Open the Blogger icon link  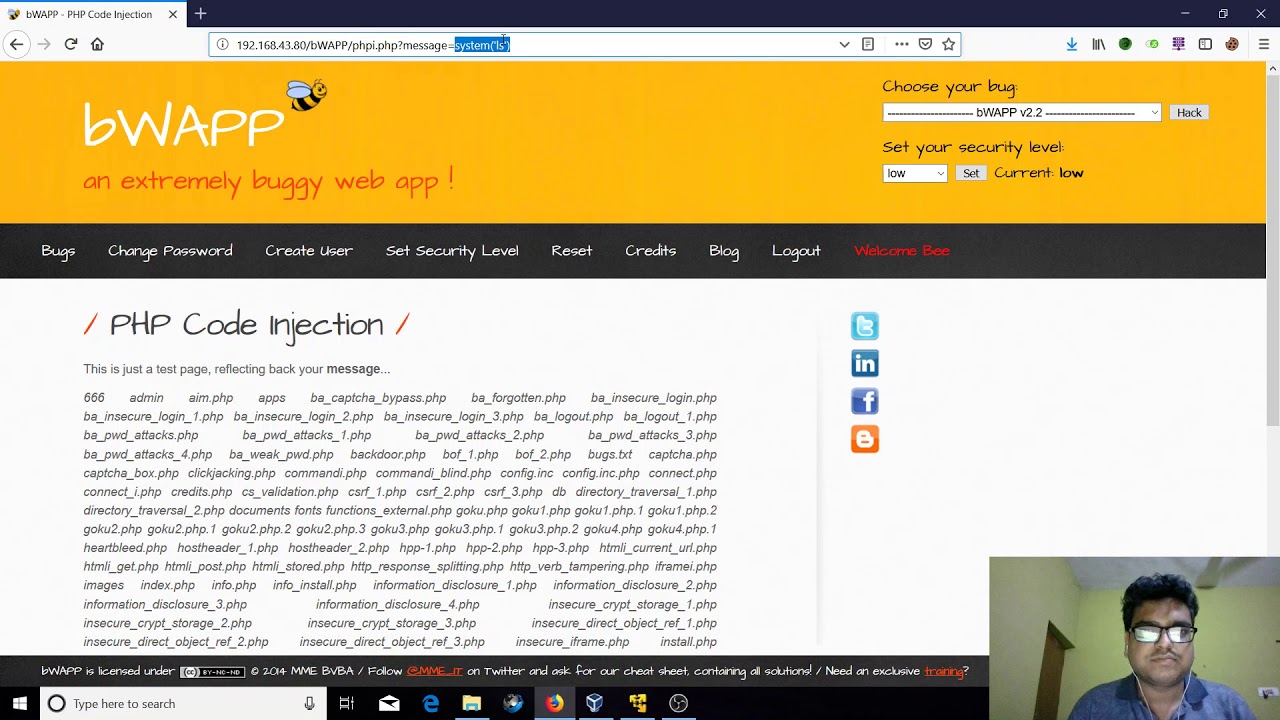pyautogui.click(x=865, y=438)
